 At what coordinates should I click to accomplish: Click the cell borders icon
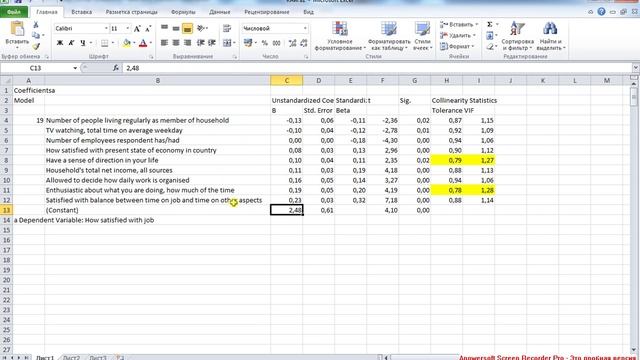[x=105, y=43]
